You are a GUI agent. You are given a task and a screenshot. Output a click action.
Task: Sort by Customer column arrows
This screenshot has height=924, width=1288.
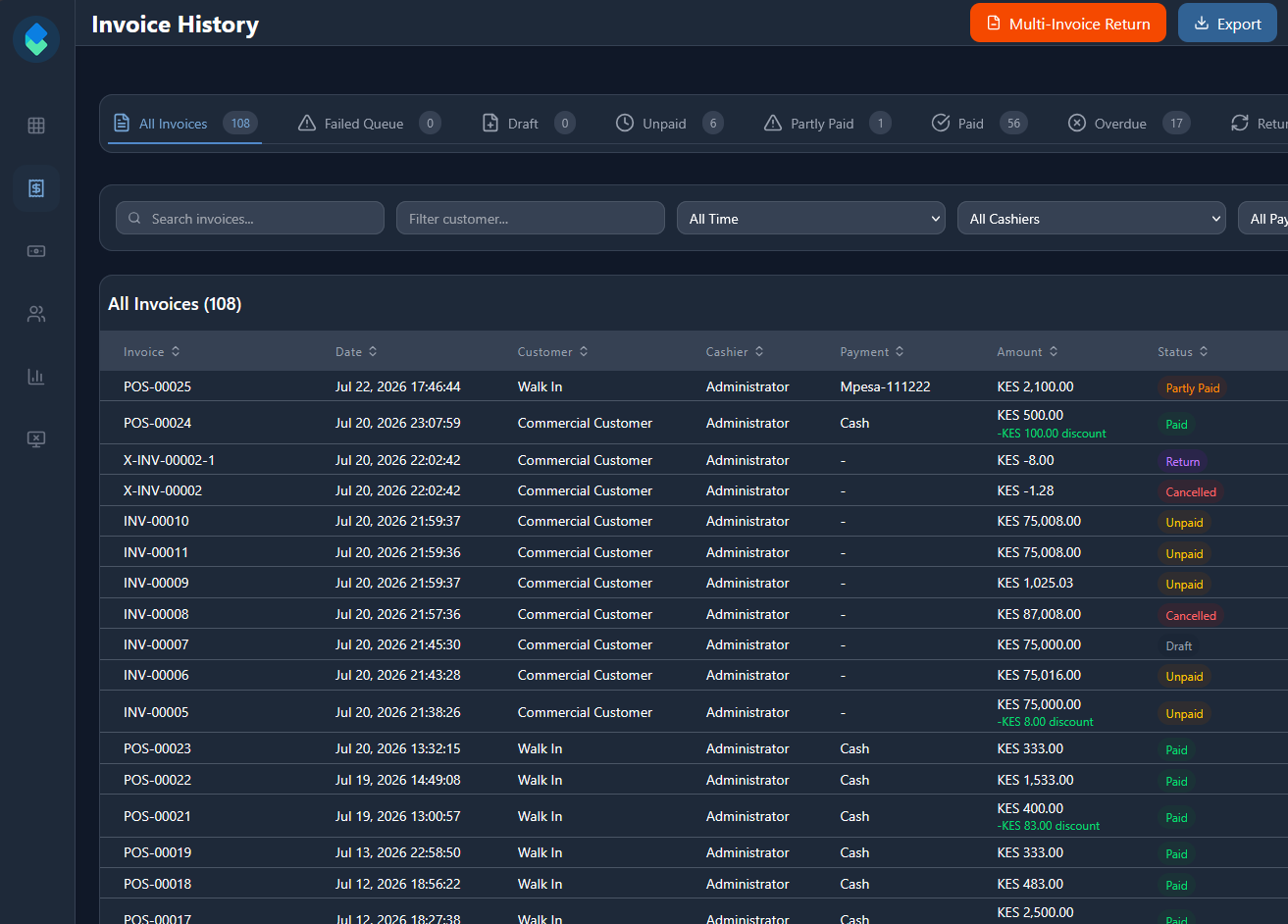click(584, 351)
